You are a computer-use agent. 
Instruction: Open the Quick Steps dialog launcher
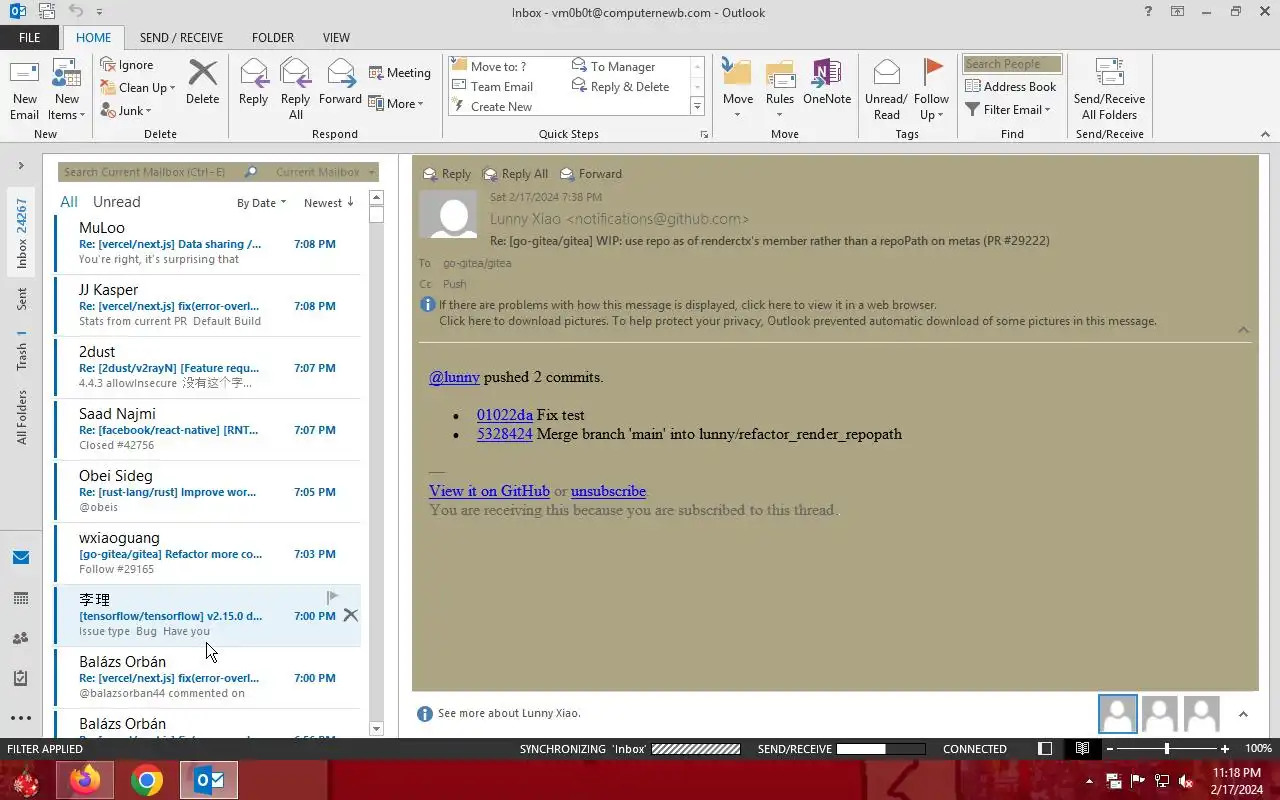point(704,134)
